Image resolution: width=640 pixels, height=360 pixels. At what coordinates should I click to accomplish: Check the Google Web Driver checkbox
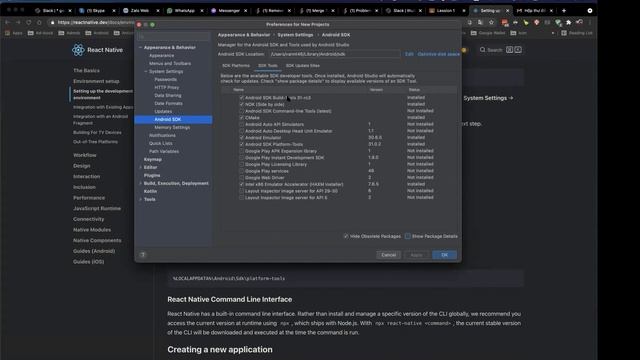242,178
